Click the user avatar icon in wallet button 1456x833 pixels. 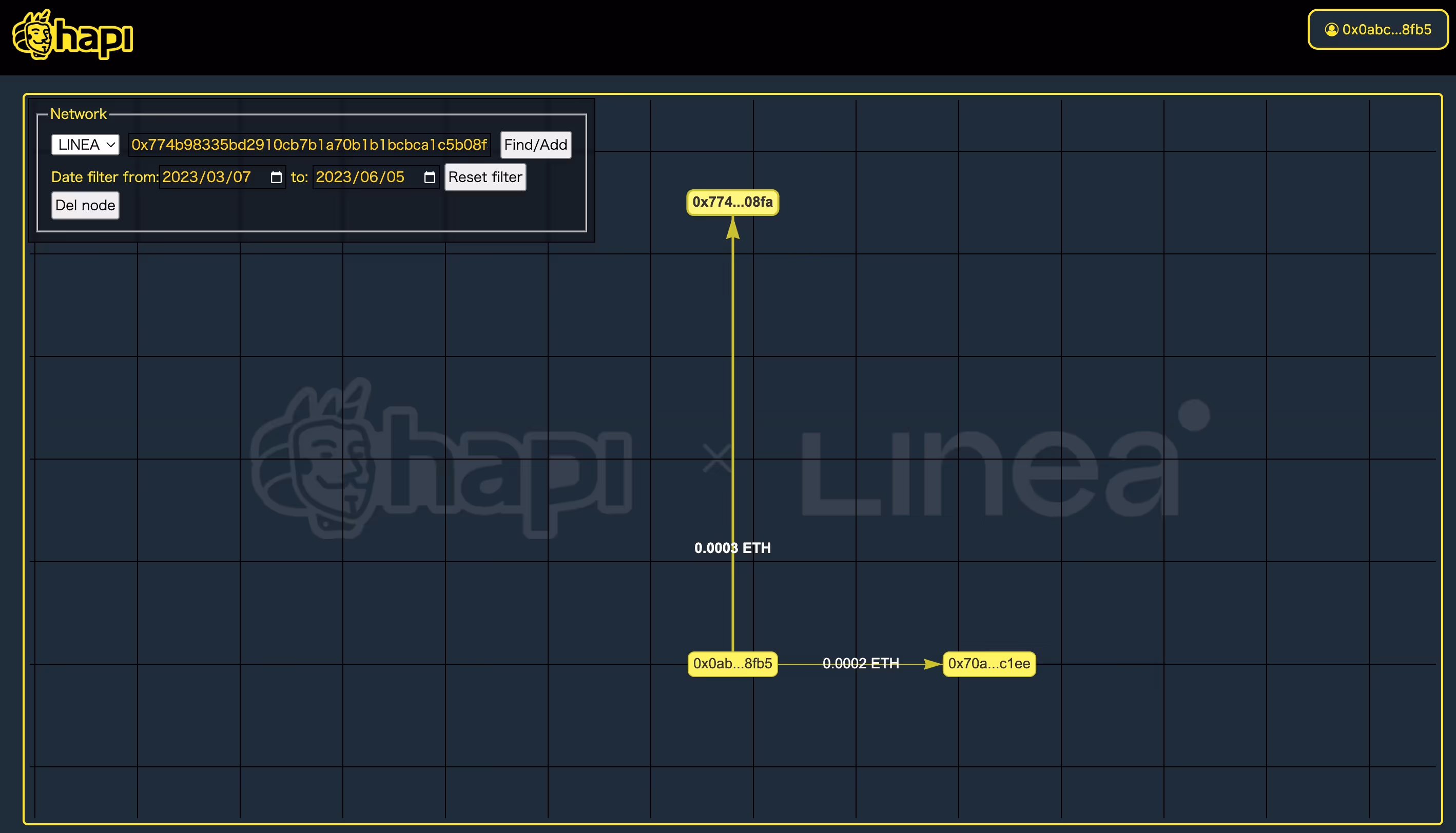coord(1332,29)
